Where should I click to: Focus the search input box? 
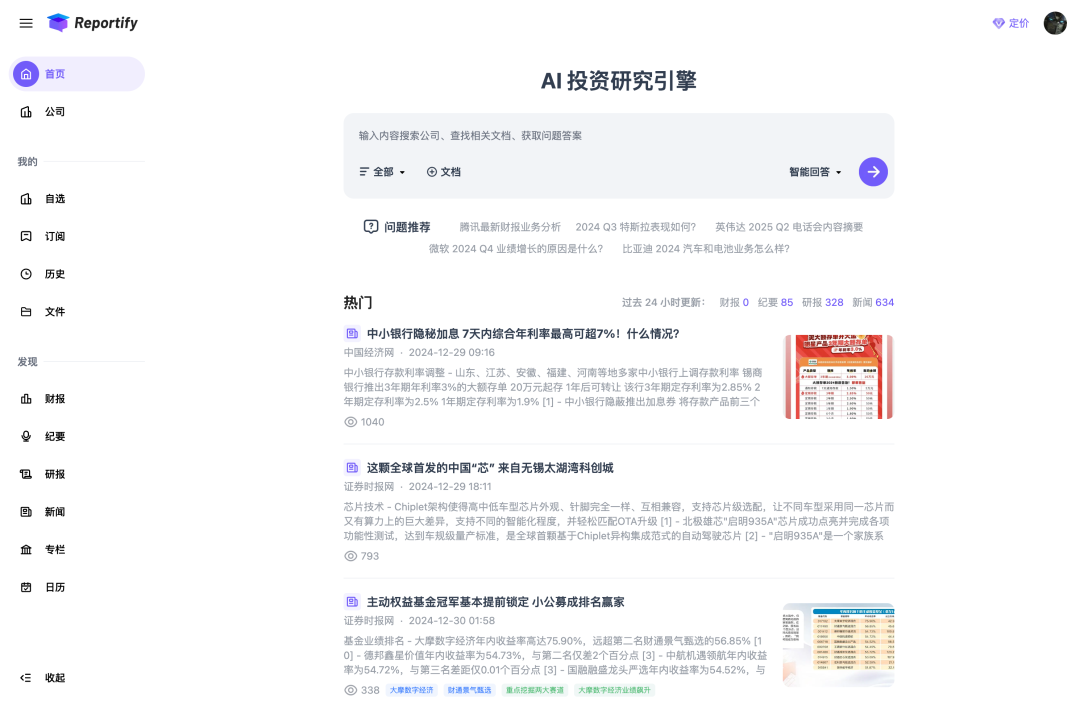click(x=619, y=136)
